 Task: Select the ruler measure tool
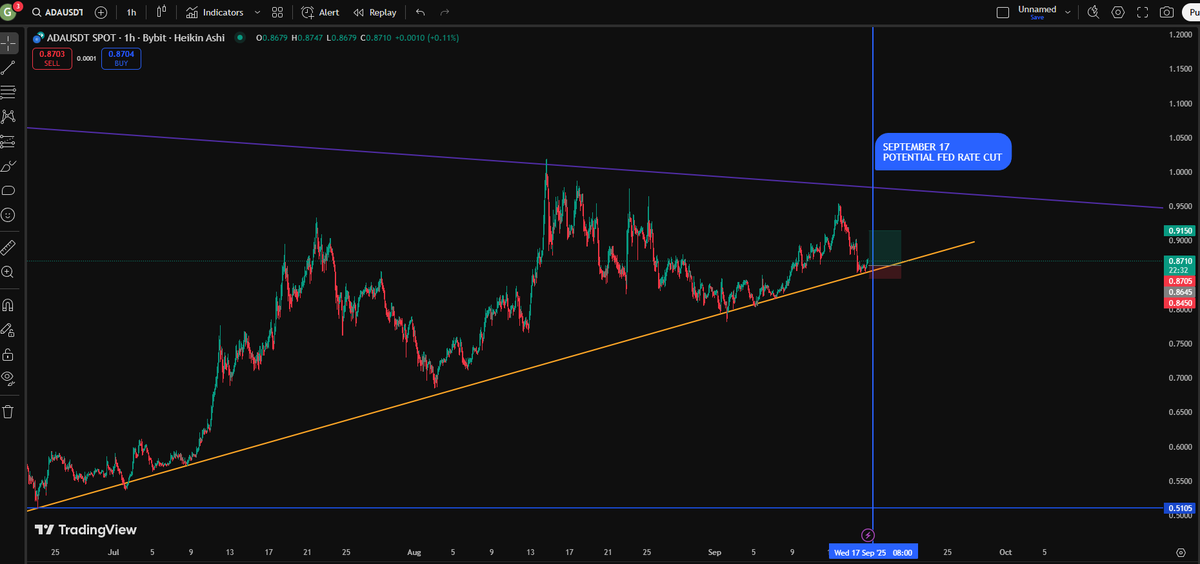9,246
